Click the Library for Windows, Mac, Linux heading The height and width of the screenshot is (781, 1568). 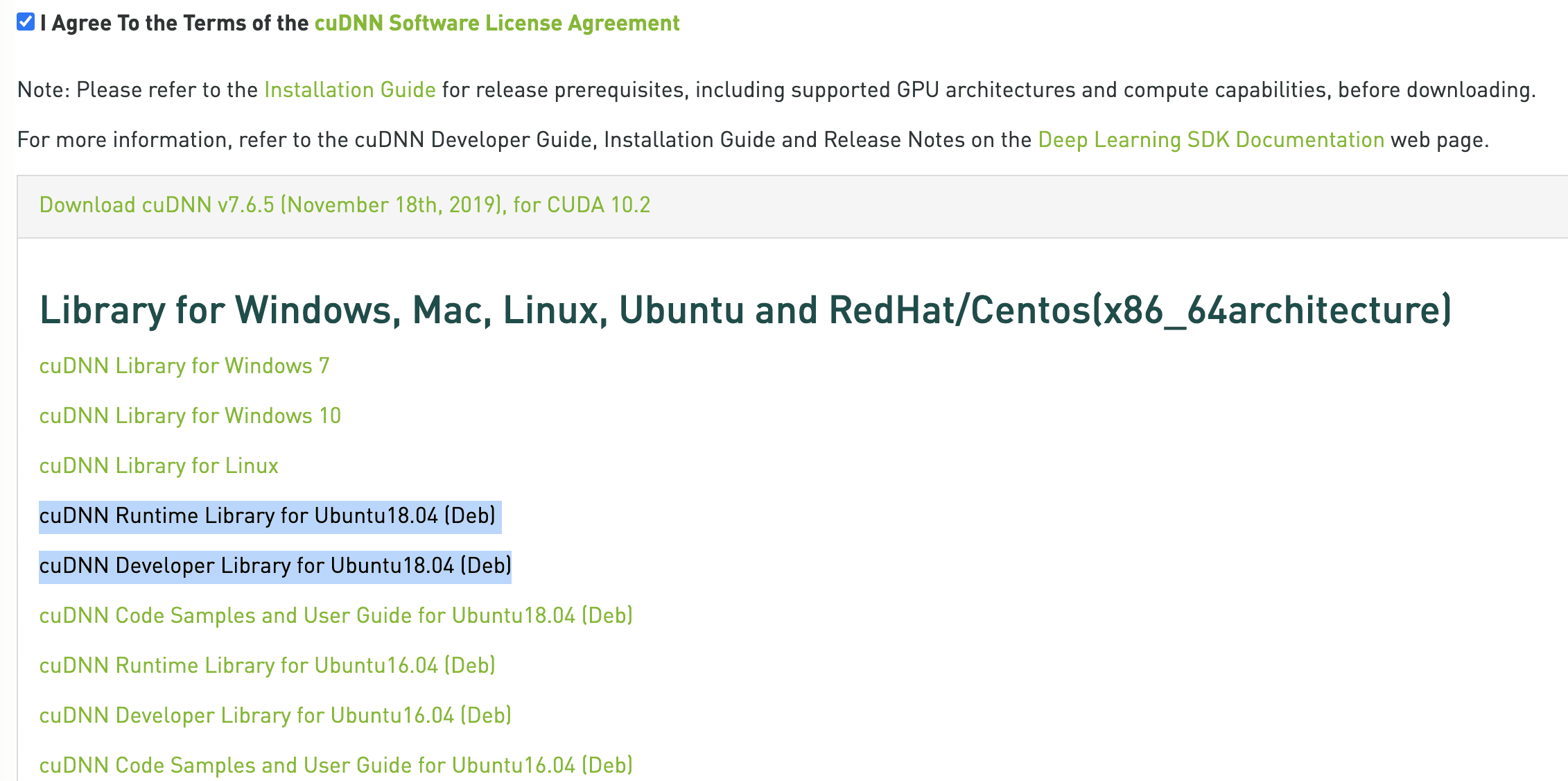click(x=744, y=310)
